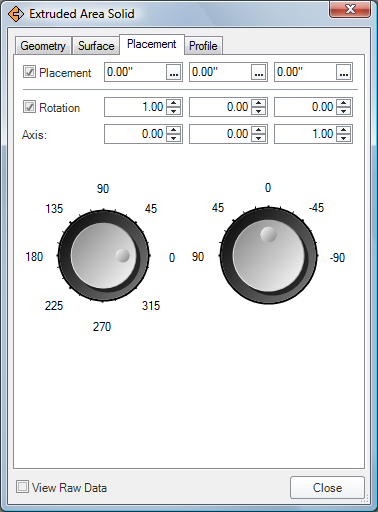378x512 pixels.
Task: Switch to the Surface tab
Action: pos(96,46)
